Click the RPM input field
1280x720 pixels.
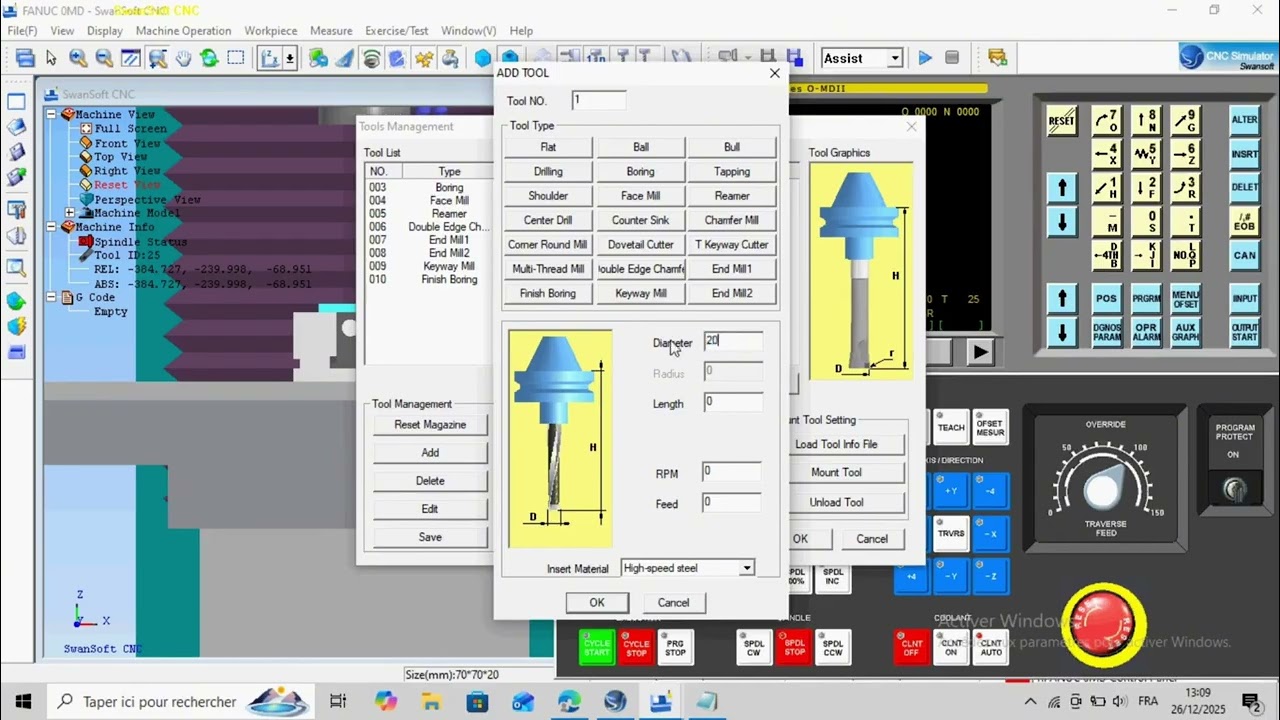(x=733, y=472)
